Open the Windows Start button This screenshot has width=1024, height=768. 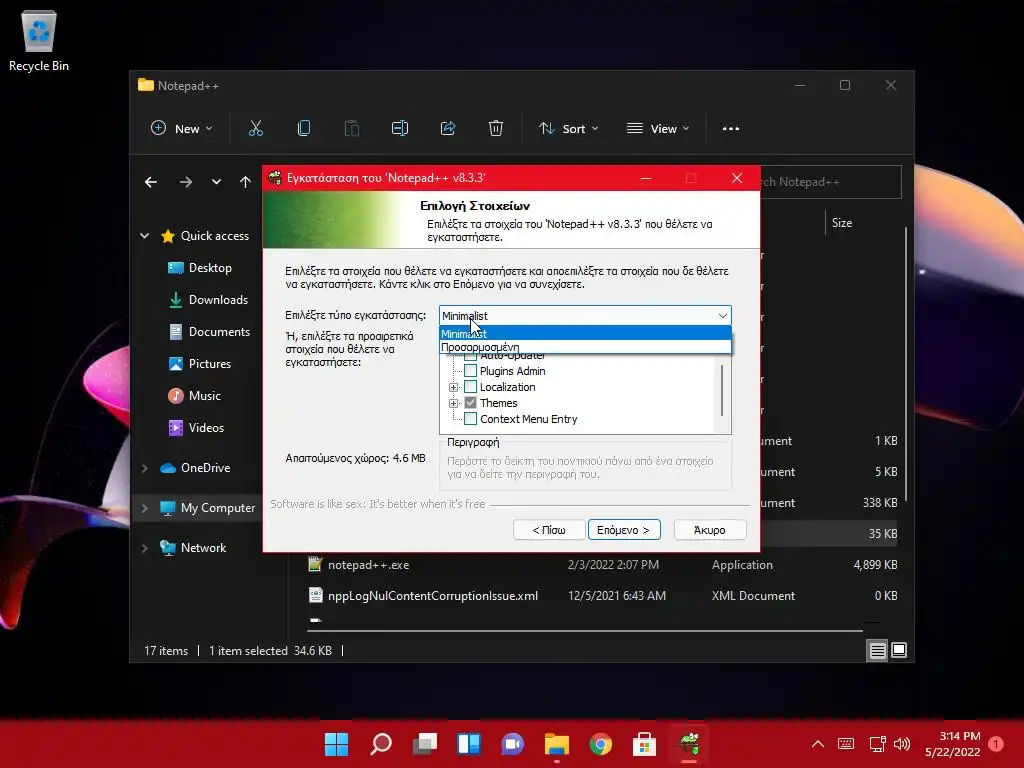click(x=337, y=744)
